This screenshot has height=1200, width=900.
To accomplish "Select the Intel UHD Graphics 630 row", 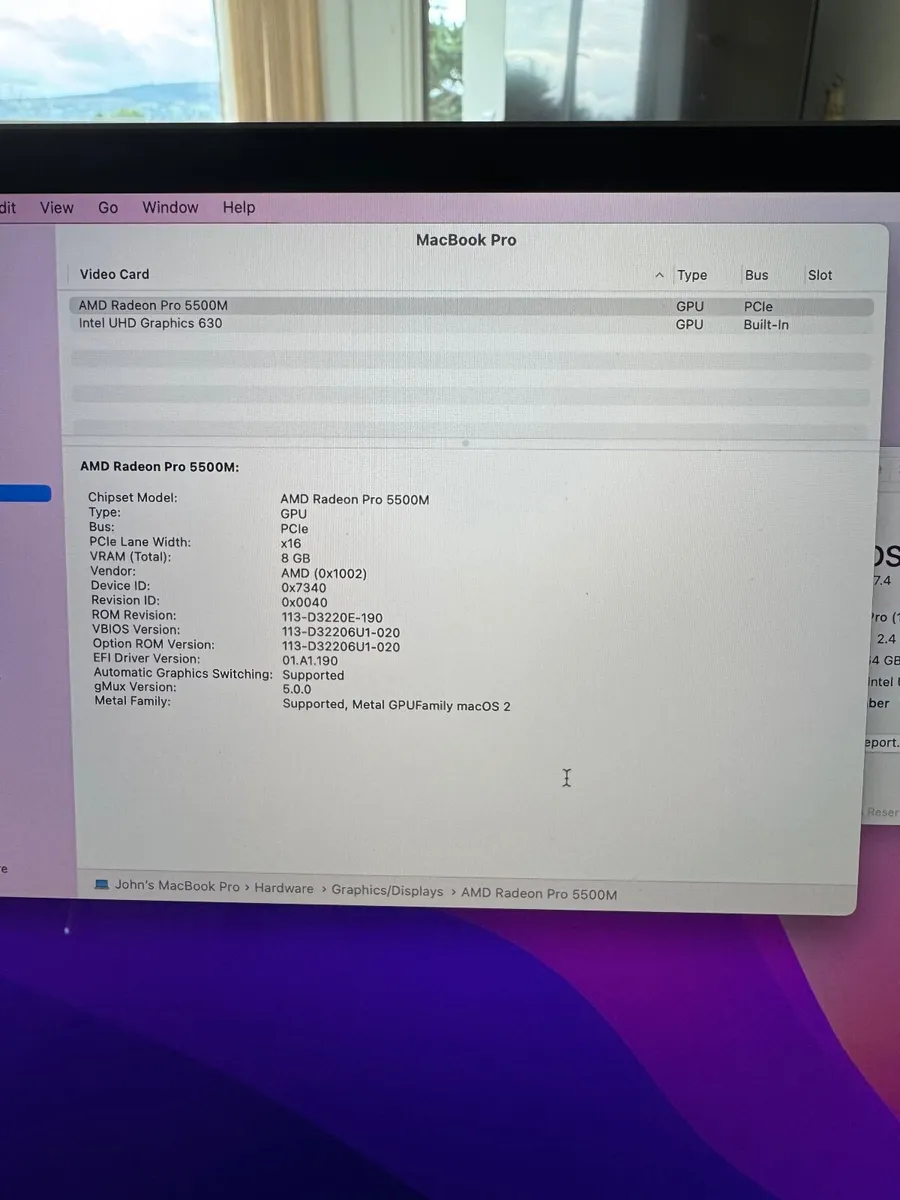I will click(x=471, y=324).
